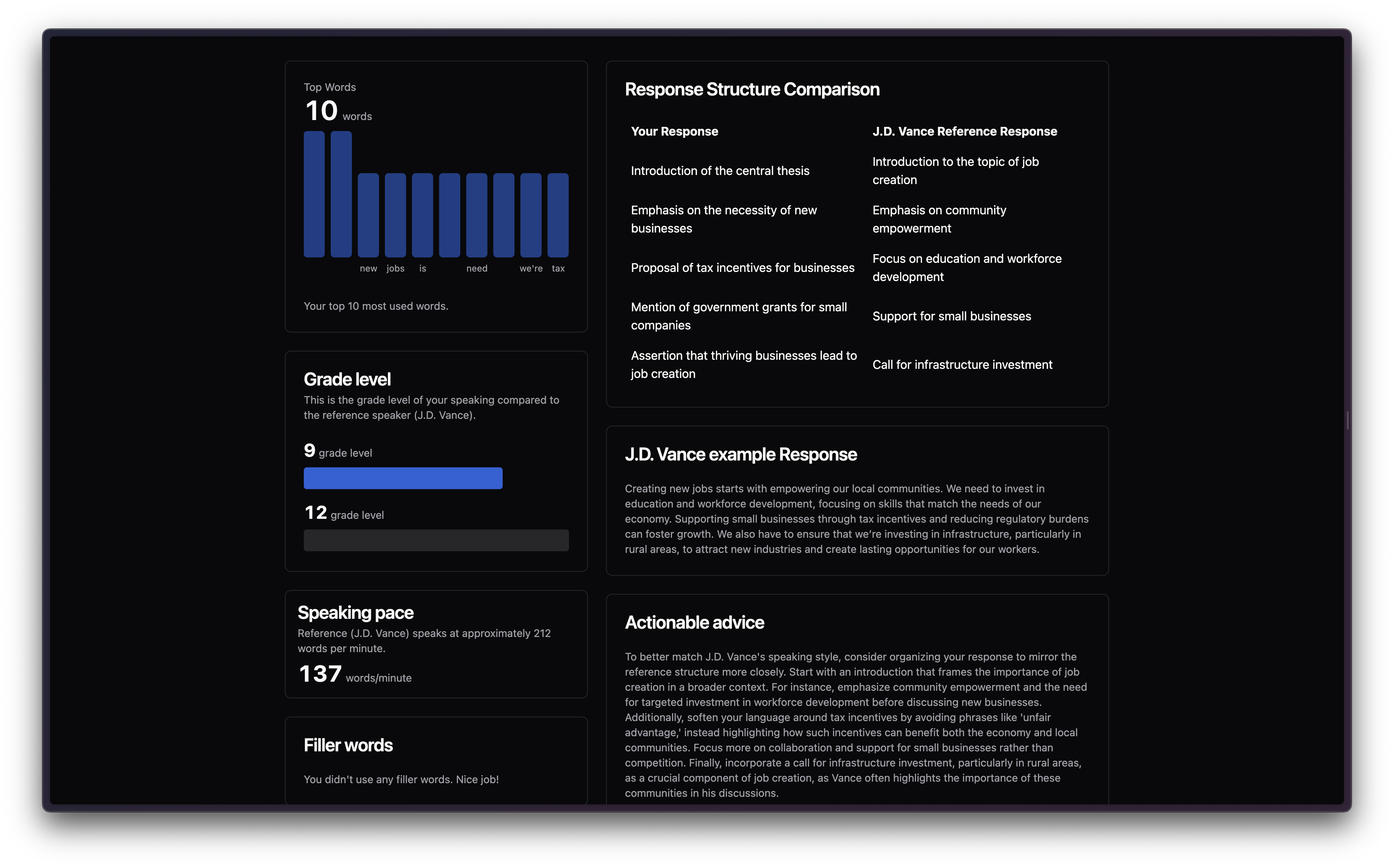Click the 'we're' axis label in the Top Words chart
1394x868 pixels.
coord(530,268)
